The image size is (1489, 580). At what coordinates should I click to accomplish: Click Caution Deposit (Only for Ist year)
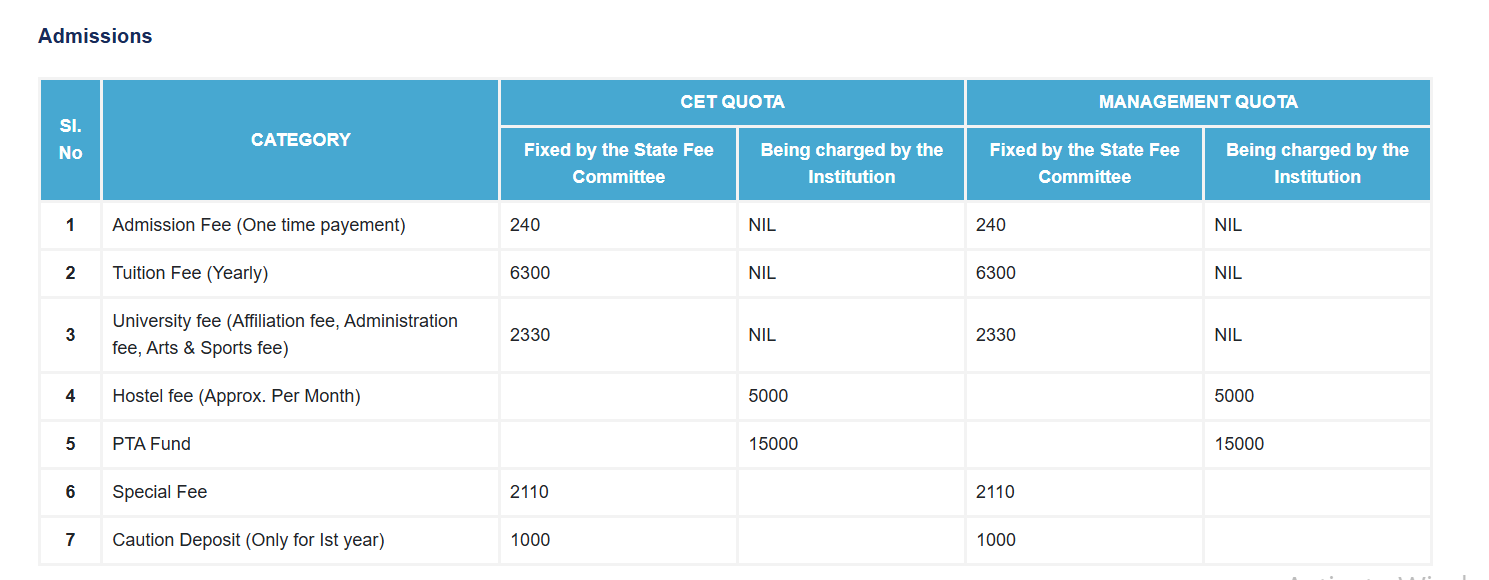click(x=248, y=540)
